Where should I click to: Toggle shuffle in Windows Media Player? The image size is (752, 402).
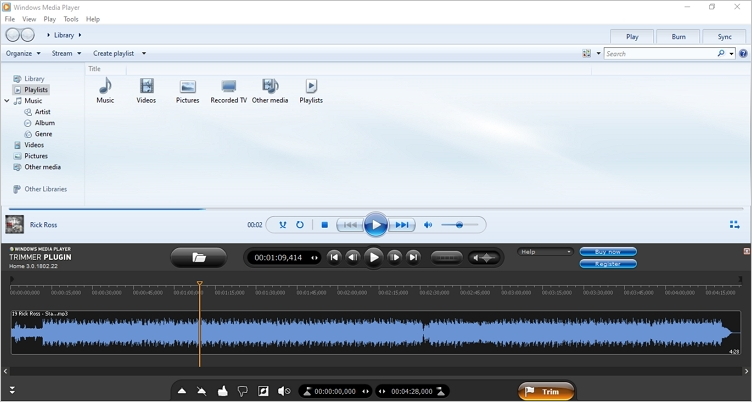click(282, 225)
